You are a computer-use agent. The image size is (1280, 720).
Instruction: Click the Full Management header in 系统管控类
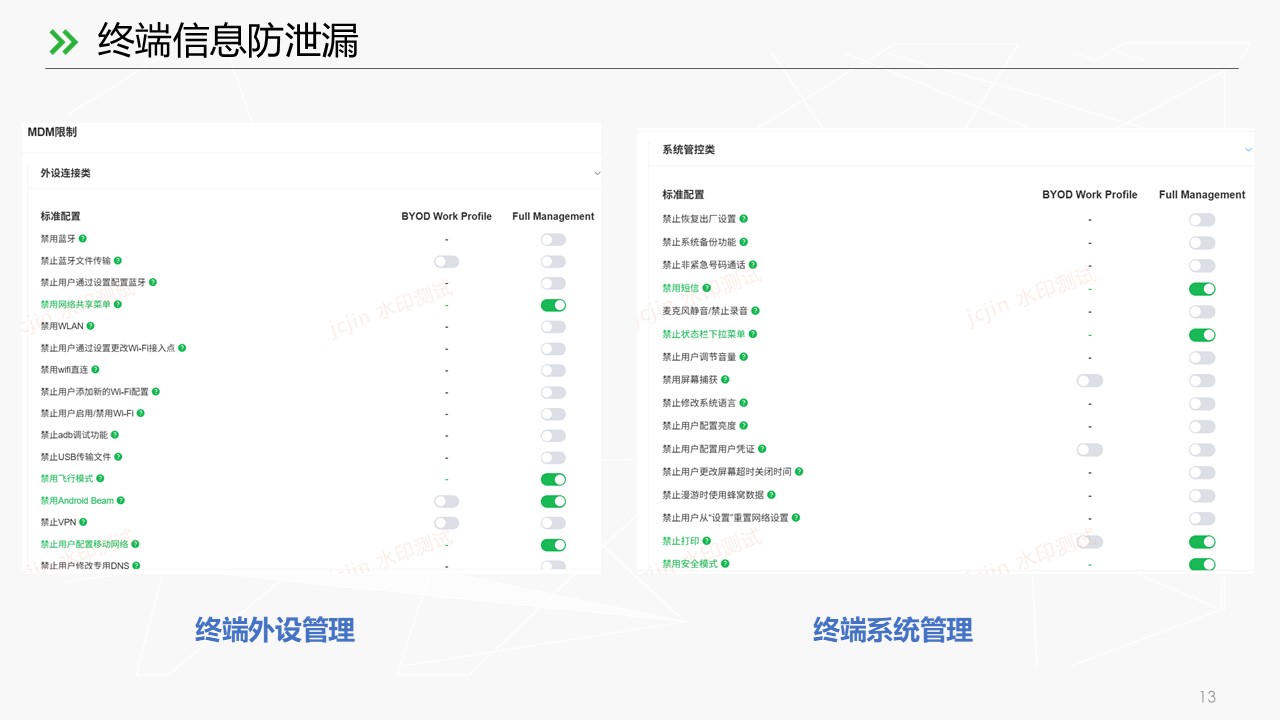coord(1202,195)
